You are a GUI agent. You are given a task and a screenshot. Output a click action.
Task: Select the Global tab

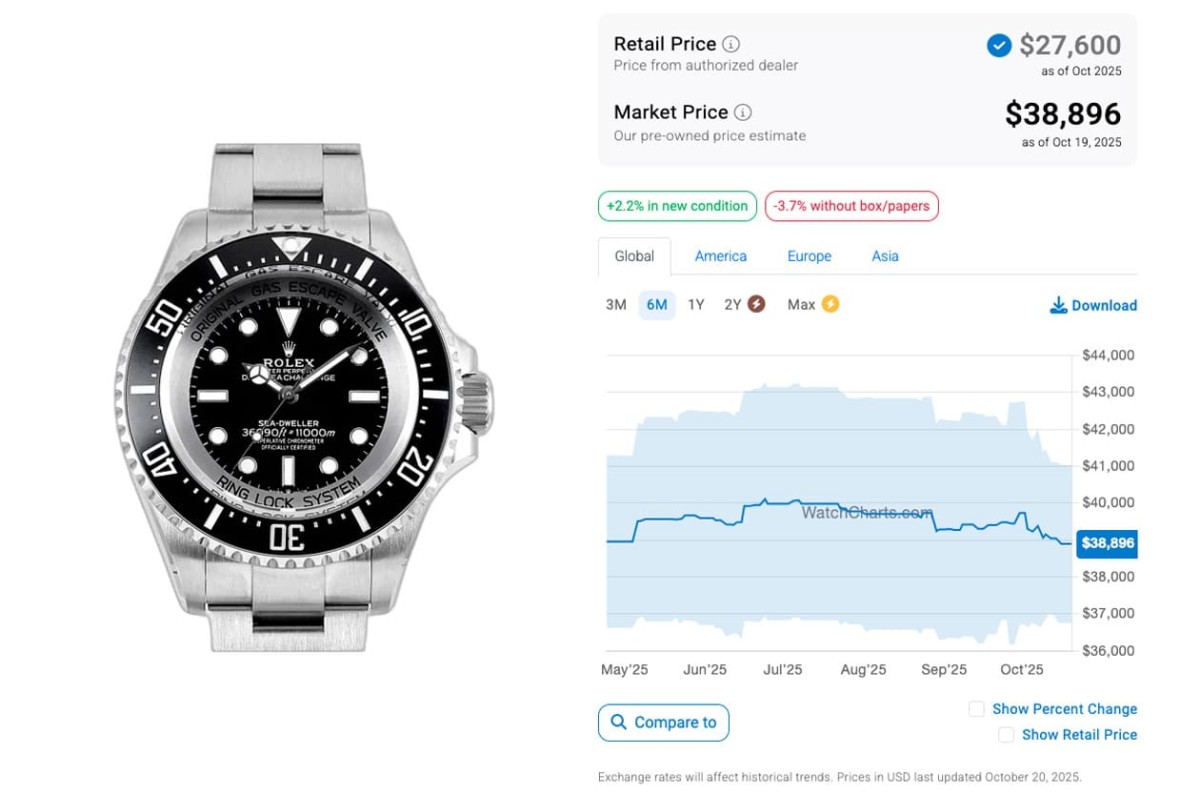[x=634, y=256]
